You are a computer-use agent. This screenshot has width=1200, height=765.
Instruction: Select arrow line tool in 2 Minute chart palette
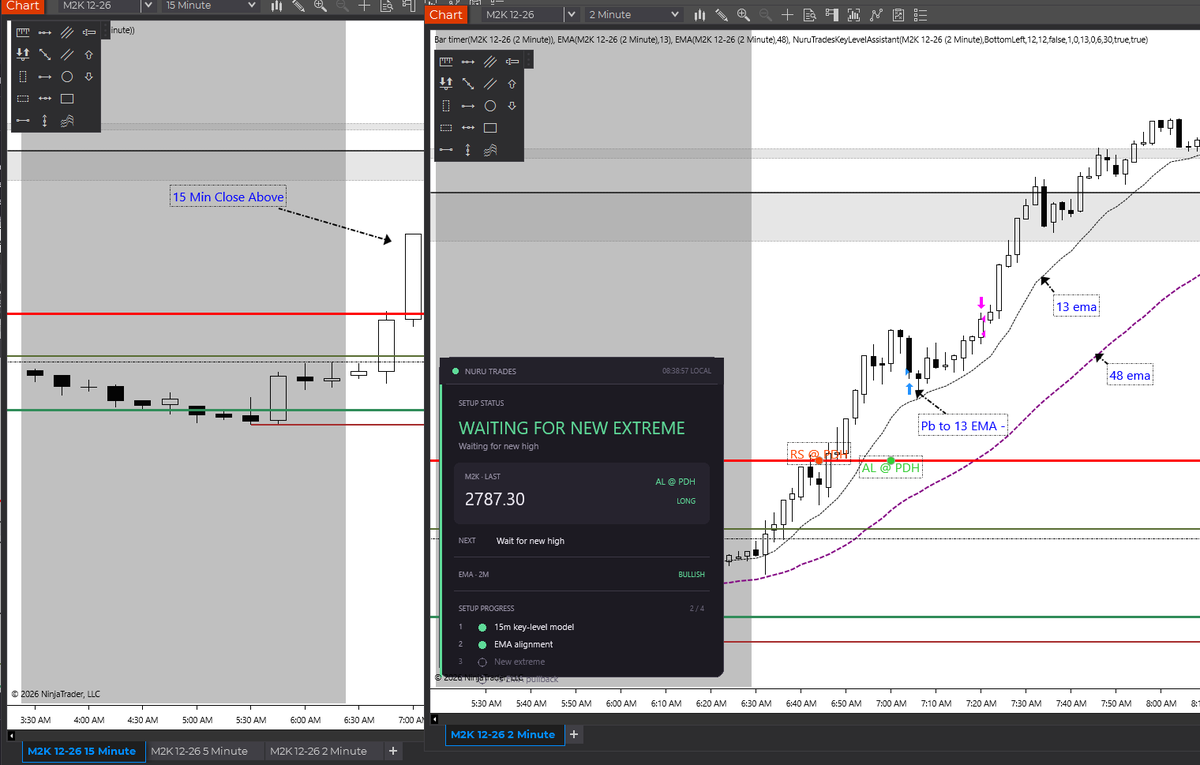tap(468, 105)
